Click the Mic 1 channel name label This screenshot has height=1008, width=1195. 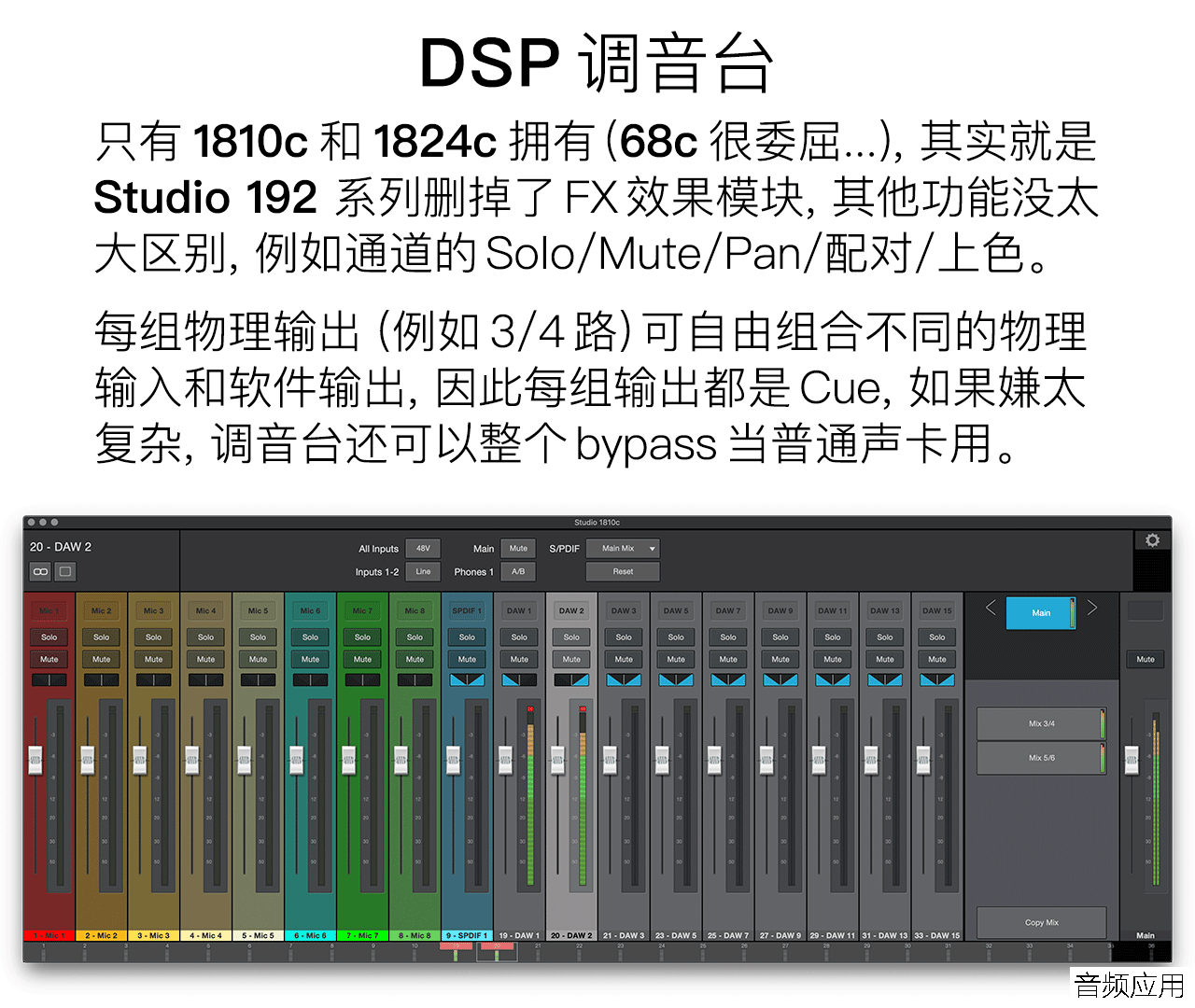click(x=49, y=610)
